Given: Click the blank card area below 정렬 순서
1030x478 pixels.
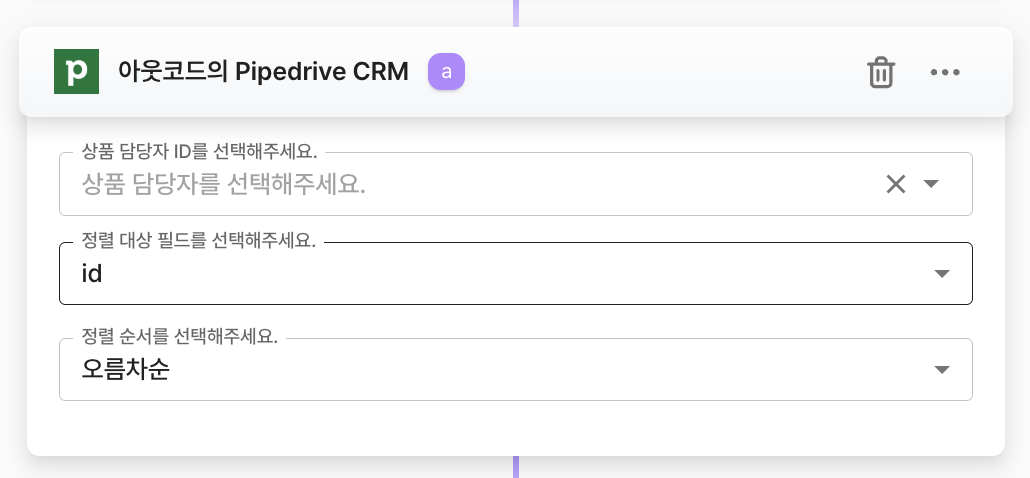Looking at the screenshot, I should point(516,428).
